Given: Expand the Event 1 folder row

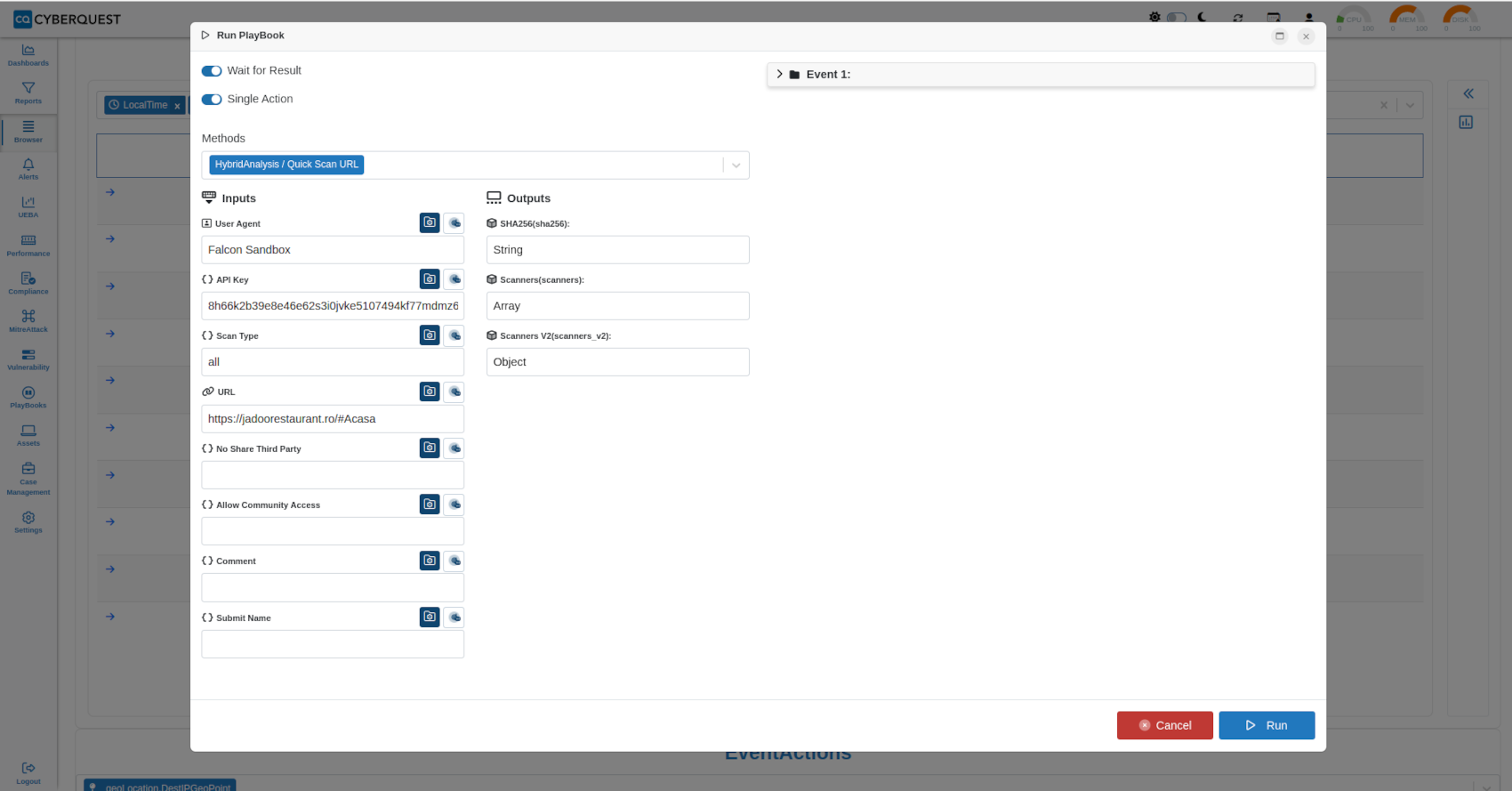Looking at the screenshot, I should click(x=1041, y=75).
